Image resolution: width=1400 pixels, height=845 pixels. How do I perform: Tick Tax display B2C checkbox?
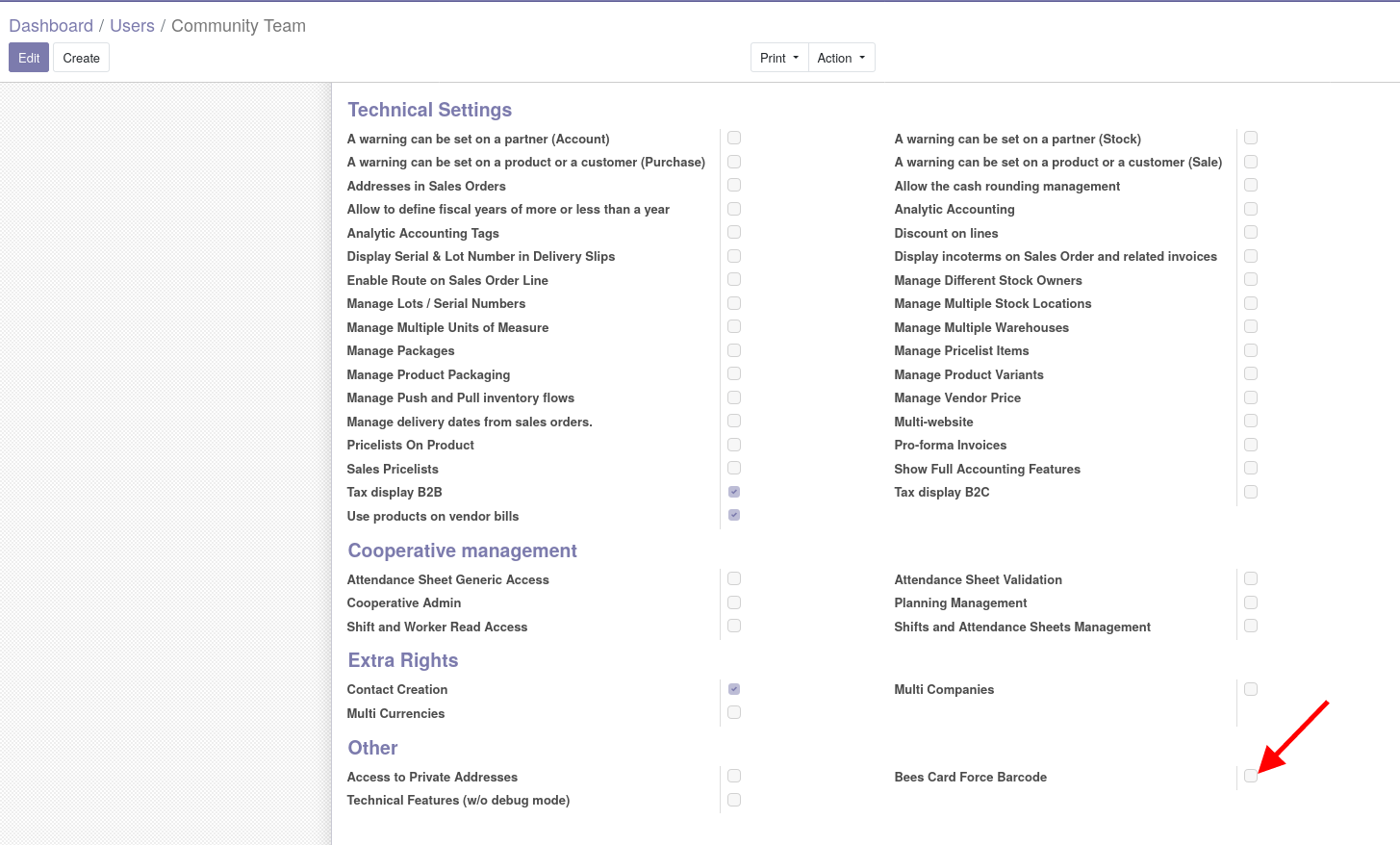point(1251,492)
